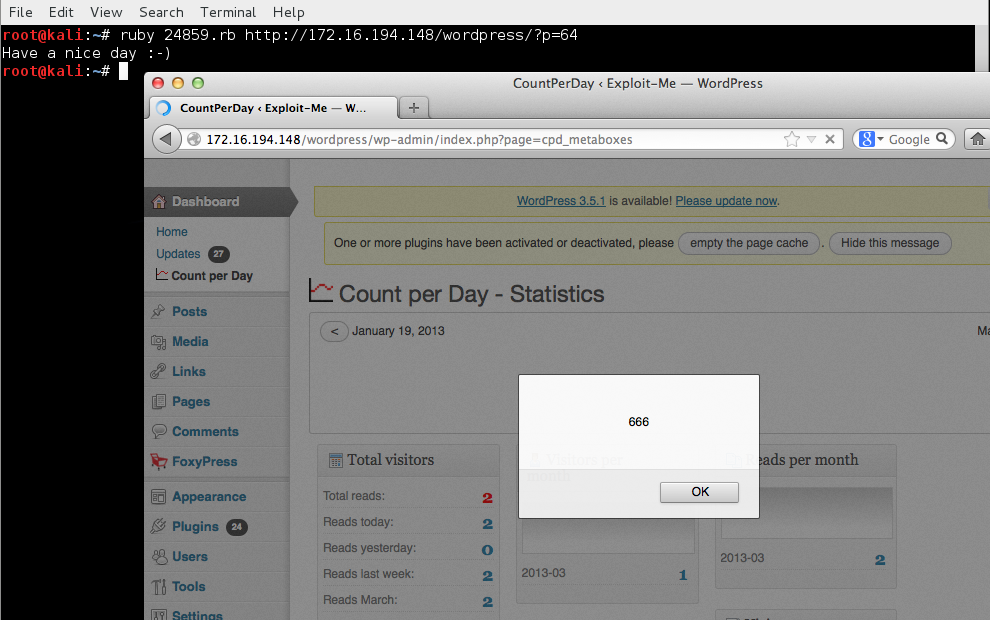Click the site globe icon in address bar
Image resolution: width=990 pixels, height=620 pixels.
[x=194, y=140]
